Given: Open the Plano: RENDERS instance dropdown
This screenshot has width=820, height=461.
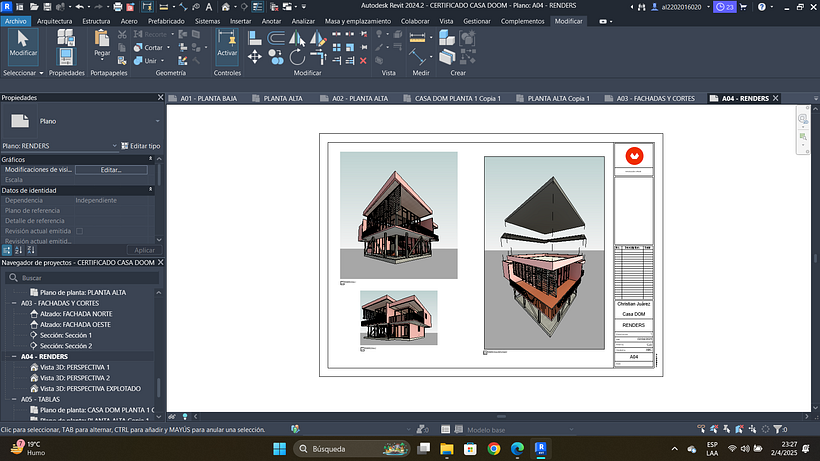Looking at the screenshot, I should click(x=115, y=146).
